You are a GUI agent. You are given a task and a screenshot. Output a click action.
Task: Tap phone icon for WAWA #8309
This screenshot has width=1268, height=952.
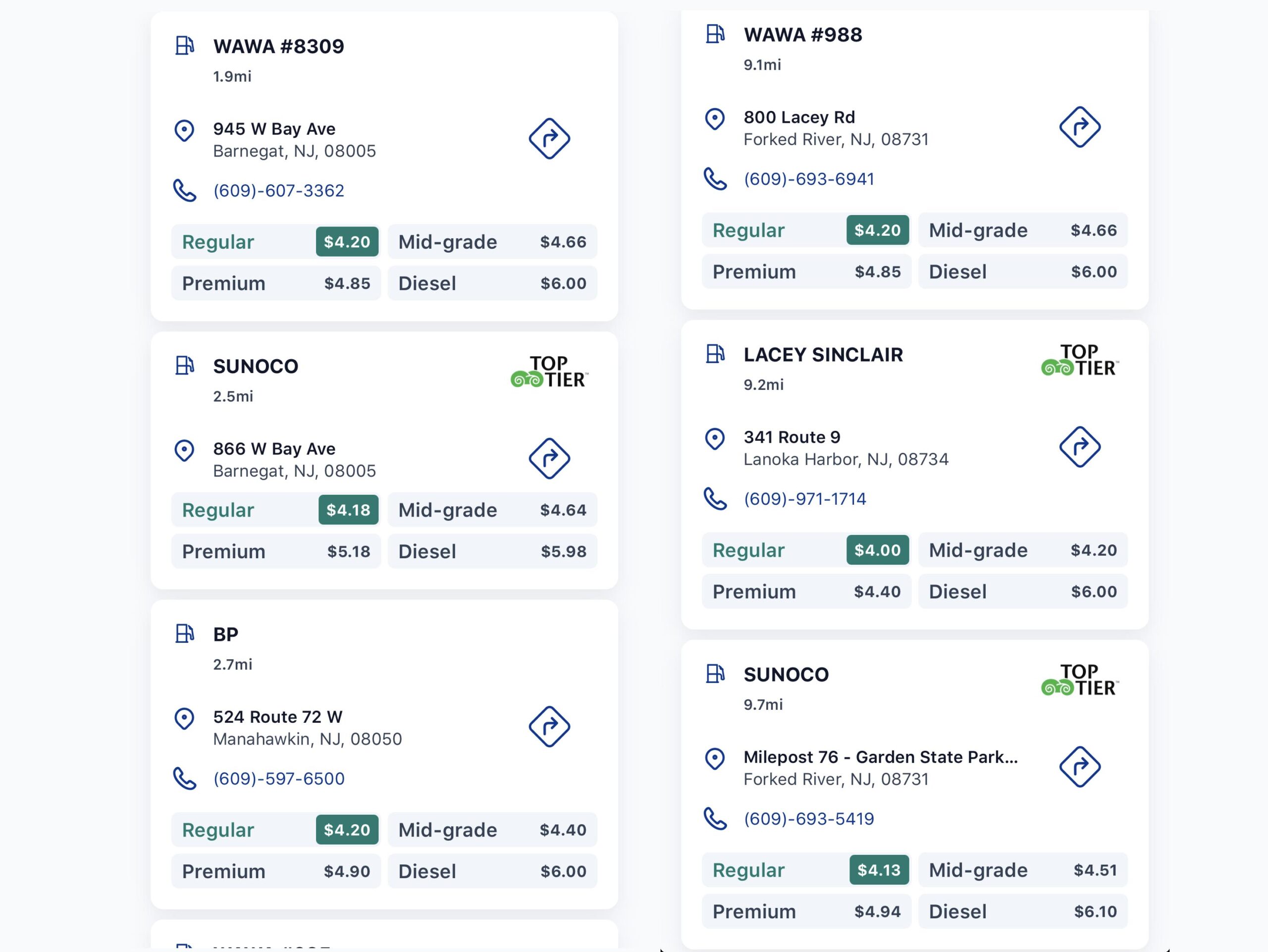[x=185, y=191]
